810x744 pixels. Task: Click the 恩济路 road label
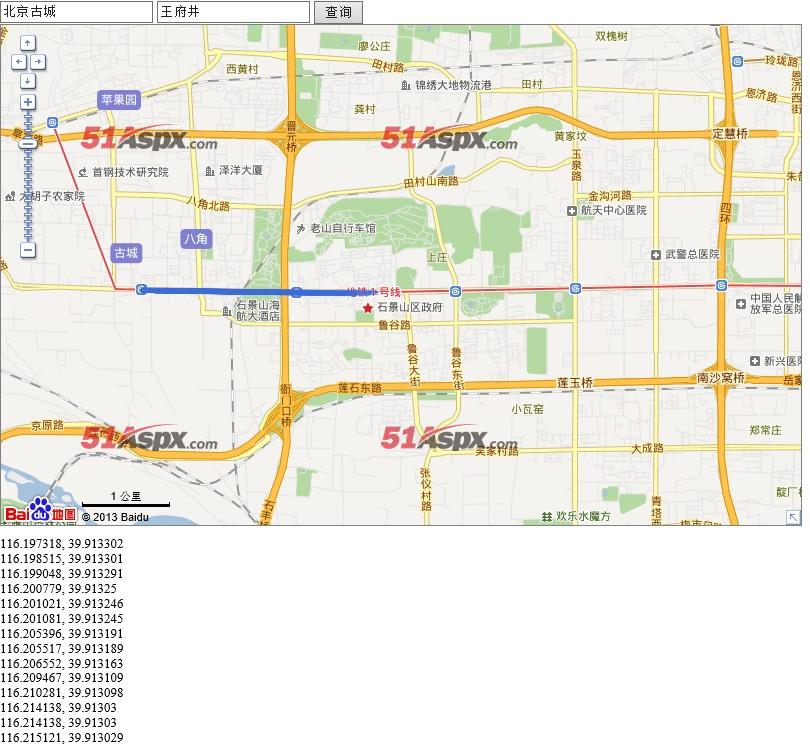[x=762, y=95]
